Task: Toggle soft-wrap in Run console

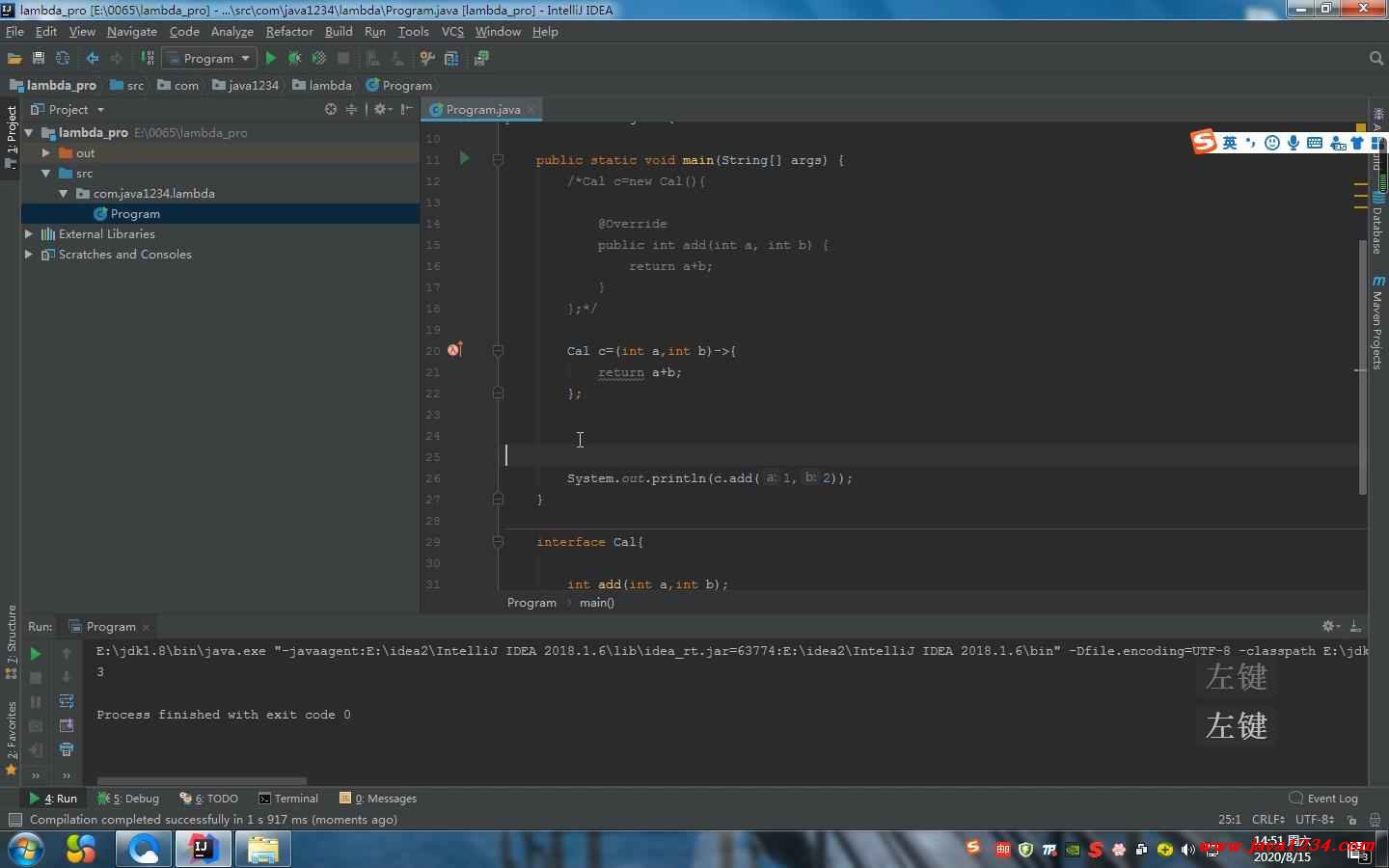Action: click(67, 701)
